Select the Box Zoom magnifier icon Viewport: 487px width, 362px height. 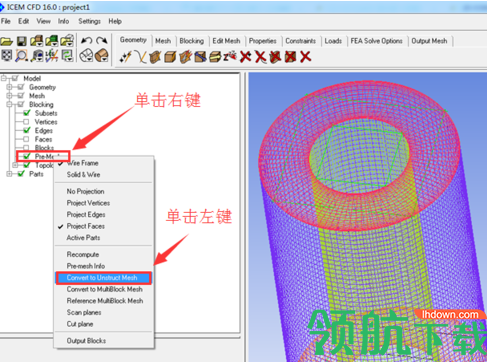click(22, 56)
